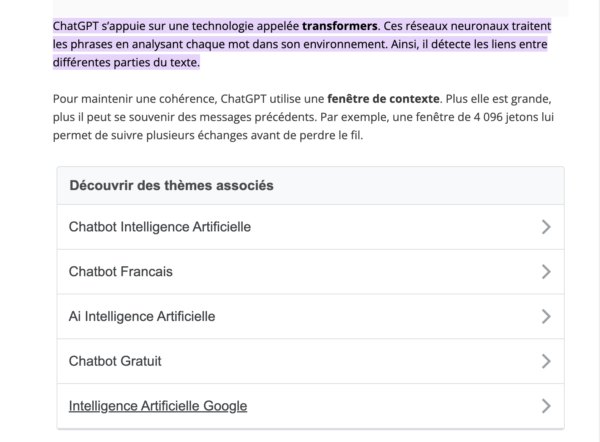Click the highlighted text 'différentes parties du texte.'
Viewport: 600px width, 442px height.
[126, 62]
